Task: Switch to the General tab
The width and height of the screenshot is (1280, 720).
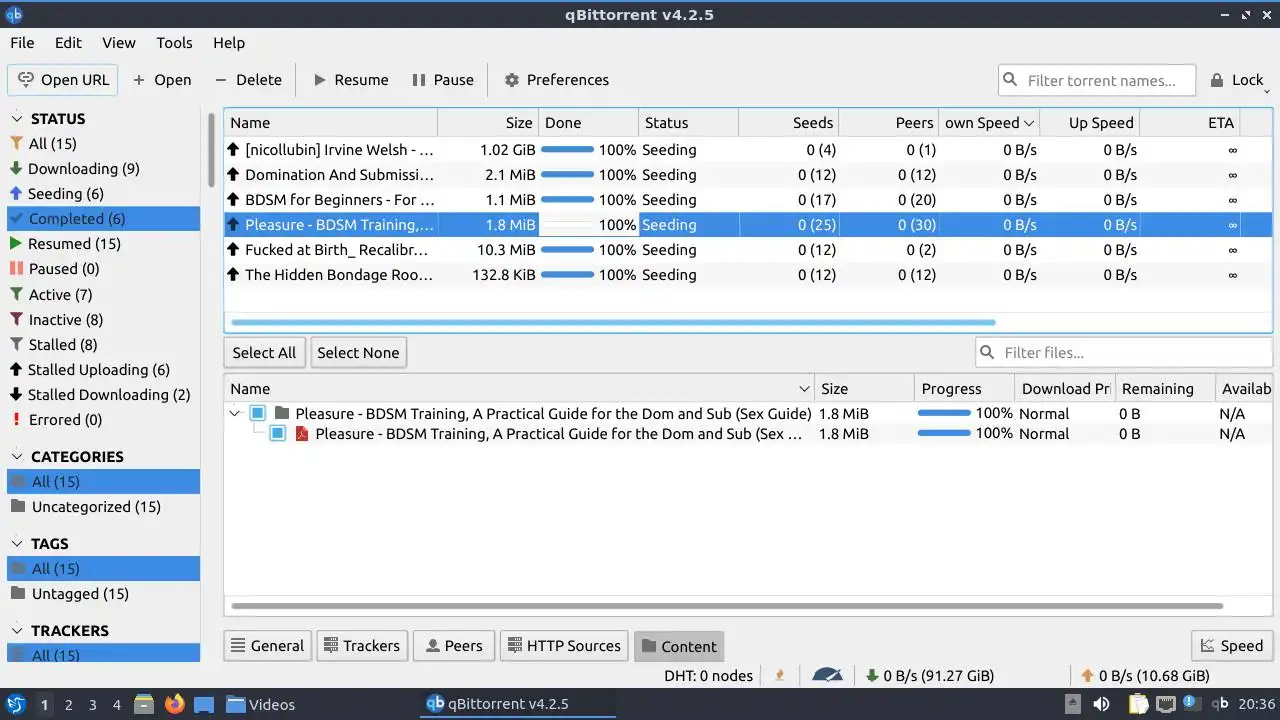Action: (267, 646)
